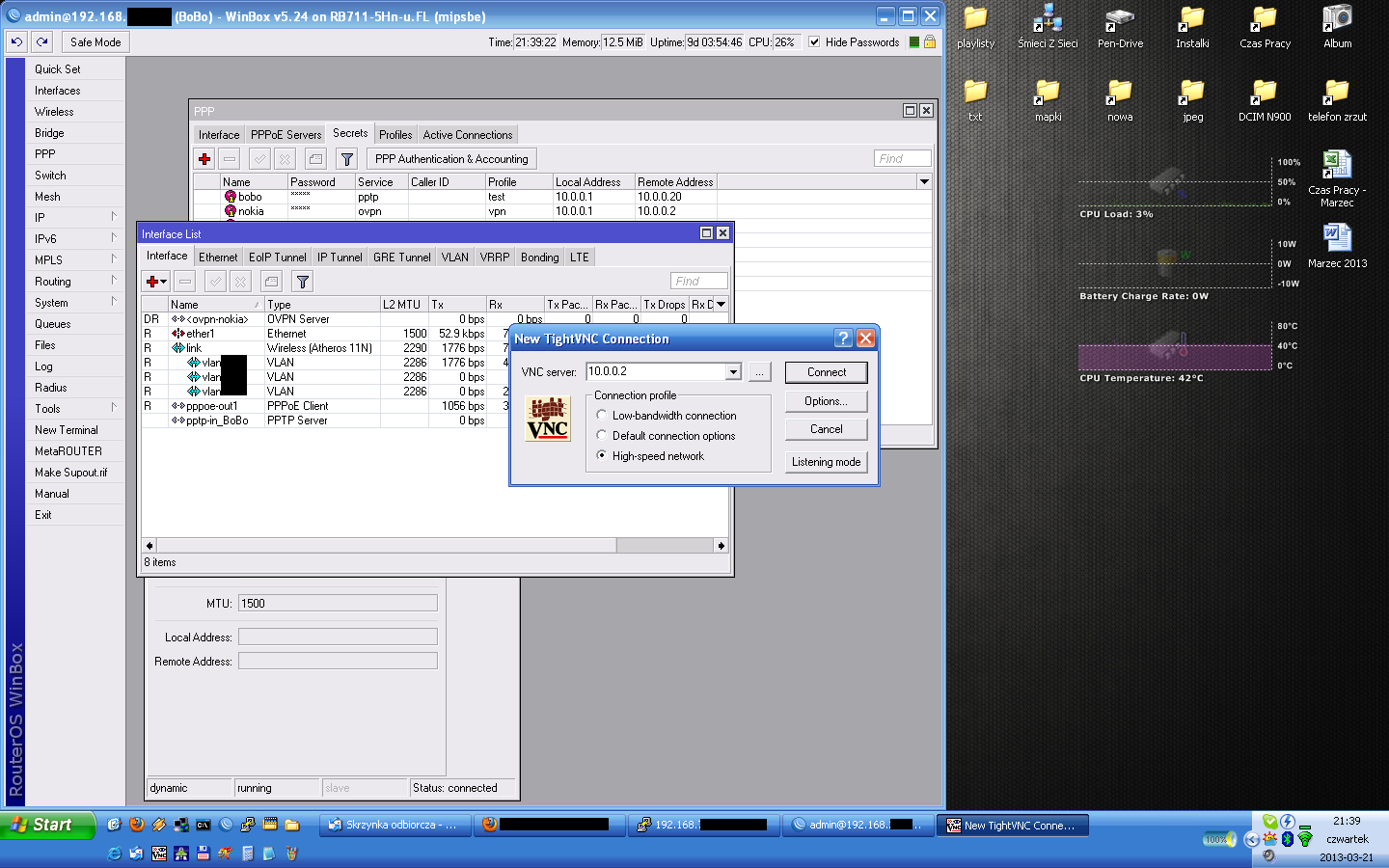Click the Skype status icon in system tray
The image size is (1389, 868).
[1270, 822]
